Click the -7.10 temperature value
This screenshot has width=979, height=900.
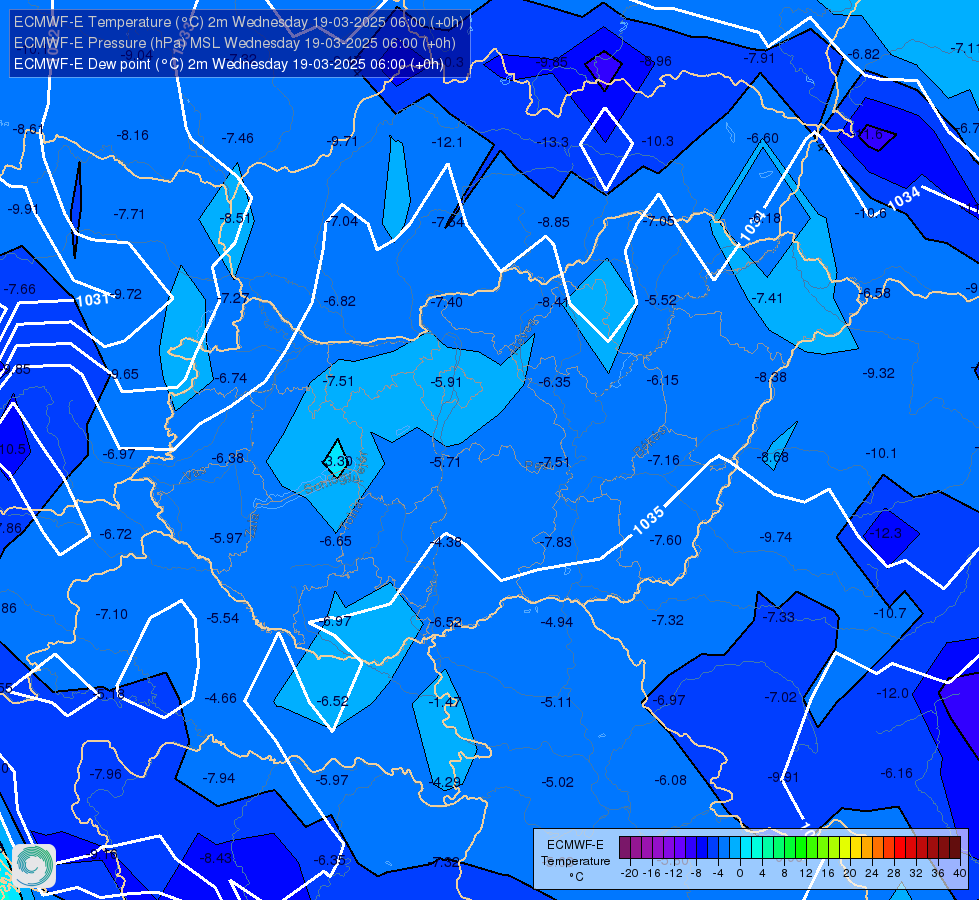tap(112, 615)
